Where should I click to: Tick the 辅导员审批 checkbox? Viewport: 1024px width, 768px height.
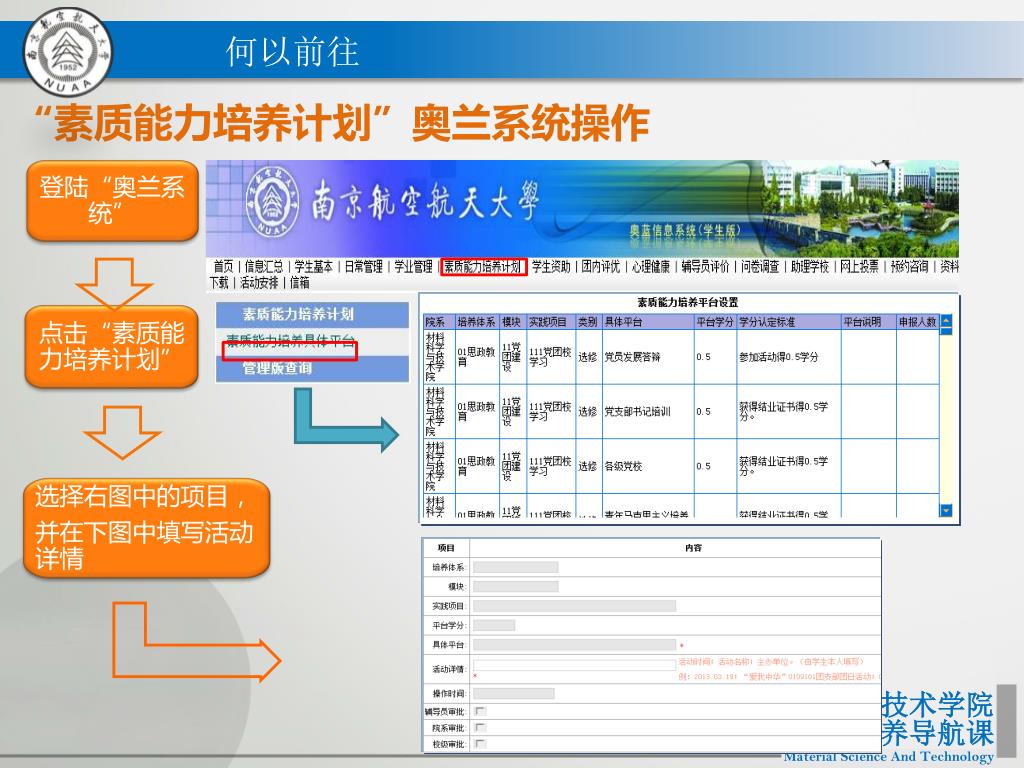click(481, 711)
